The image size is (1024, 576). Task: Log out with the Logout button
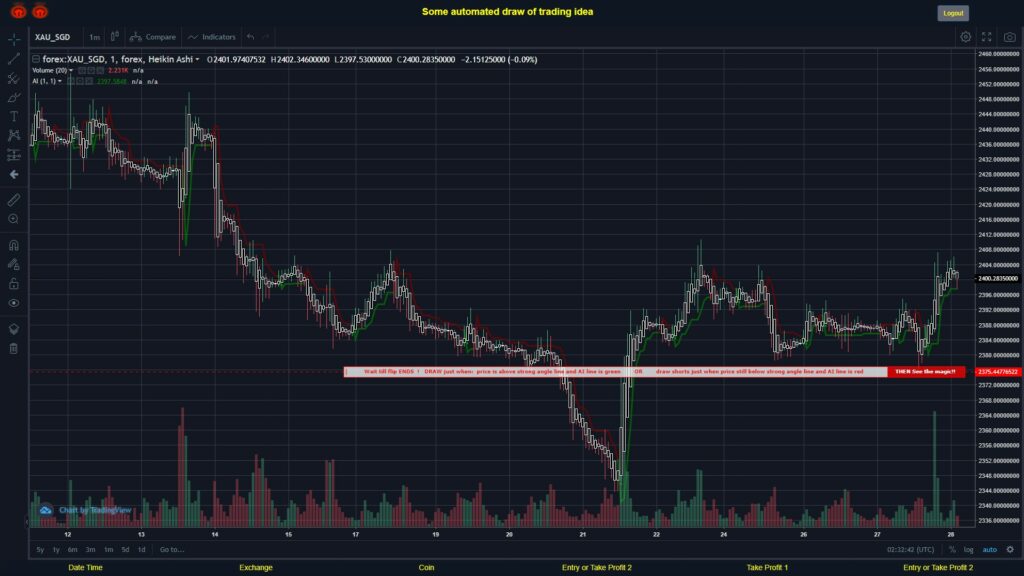point(953,13)
